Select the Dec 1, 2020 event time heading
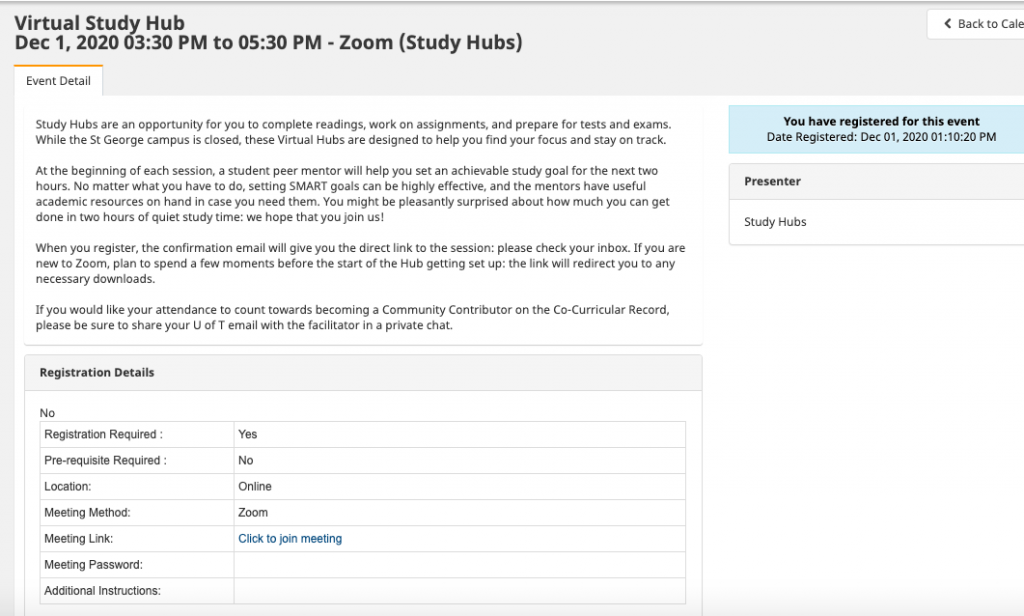This screenshot has width=1024, height=616. point(268,43)
